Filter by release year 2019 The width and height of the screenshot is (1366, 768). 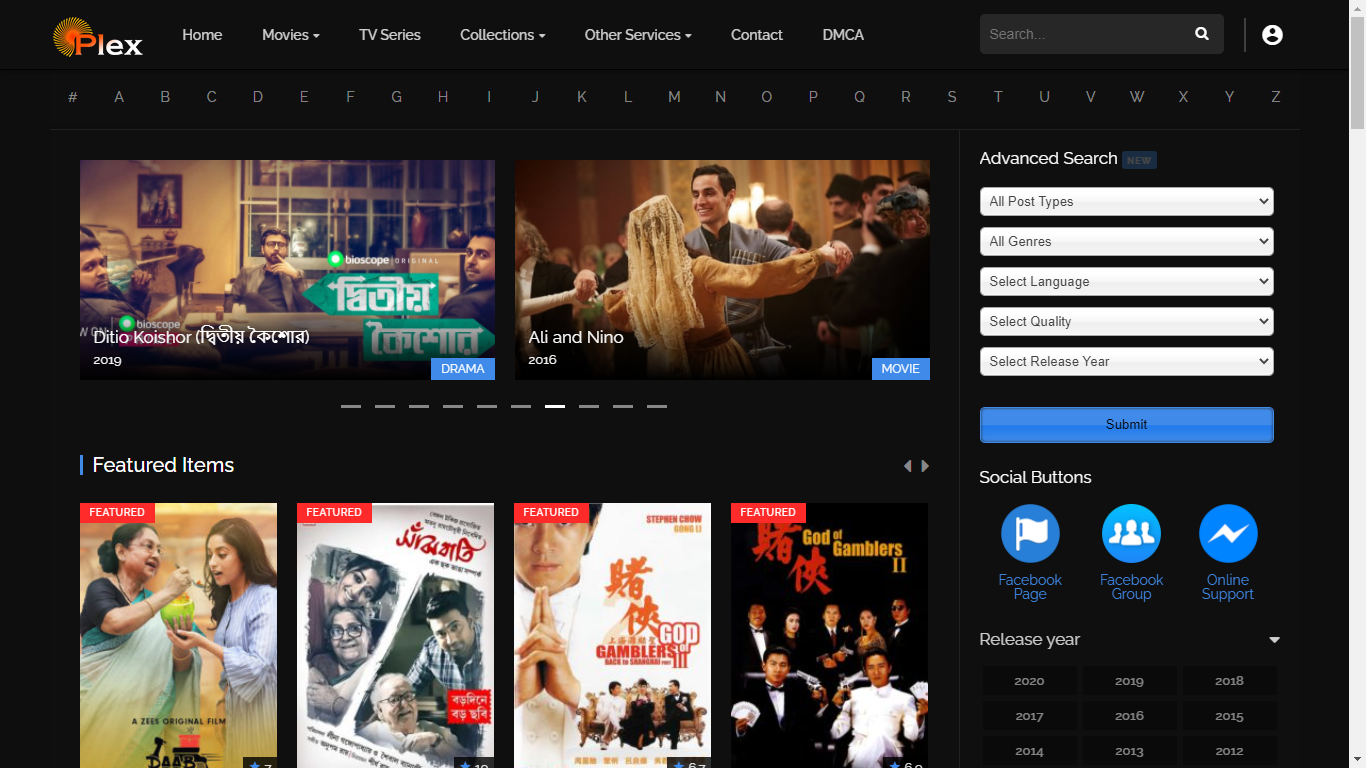point(1129,681)
